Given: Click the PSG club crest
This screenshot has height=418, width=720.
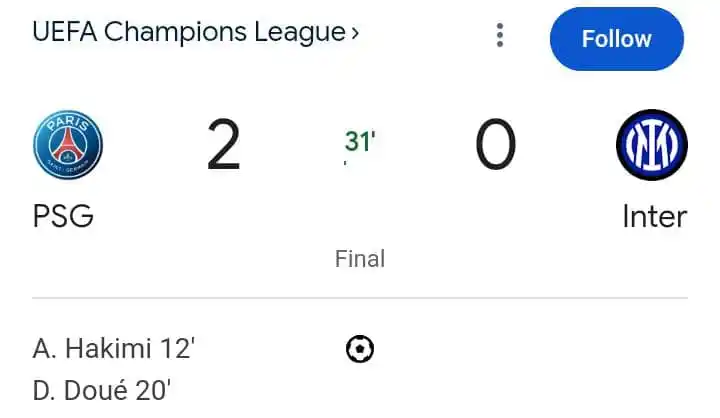Looking at the screenshot, I should click(68, 145).
